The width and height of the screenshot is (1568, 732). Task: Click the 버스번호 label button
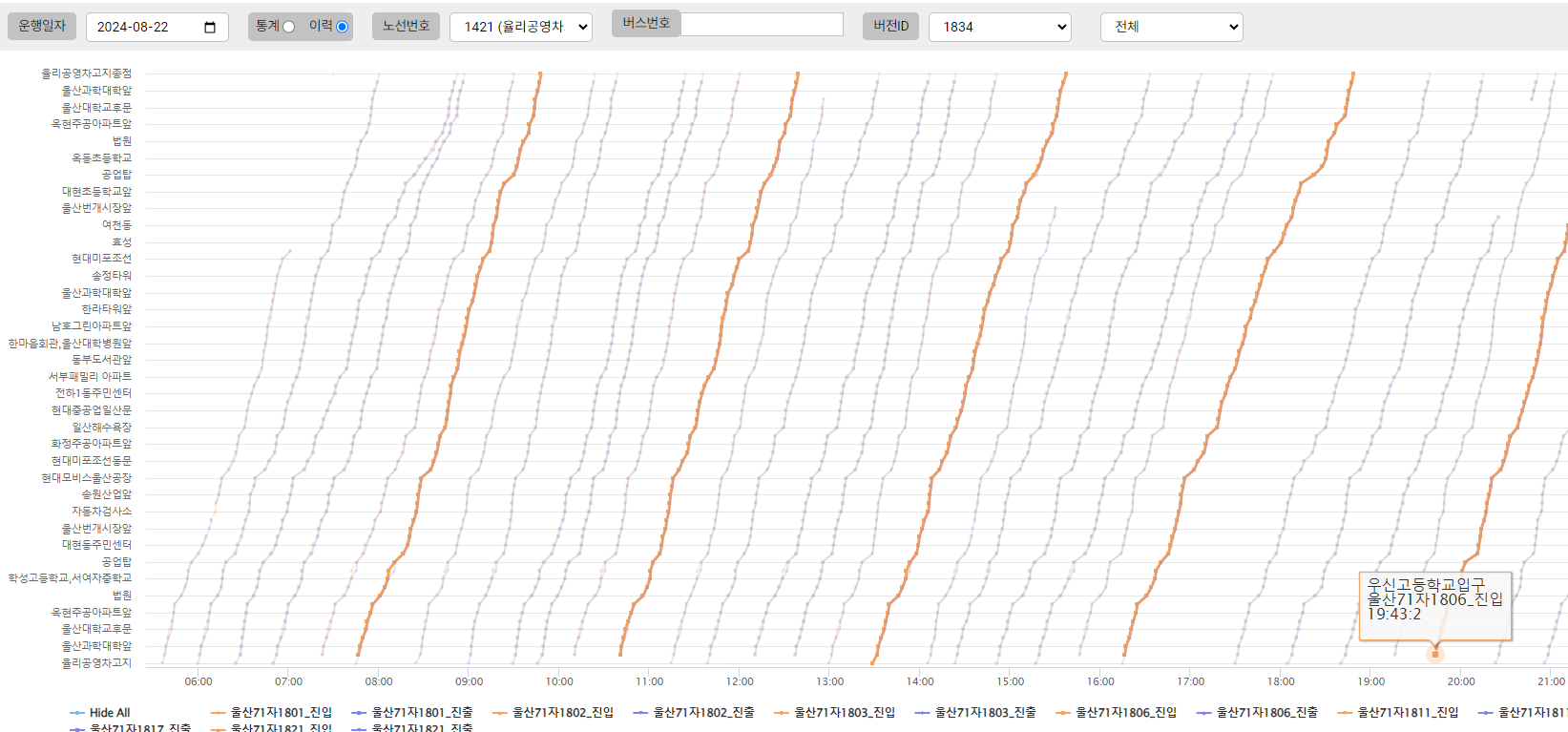point(646,24)
